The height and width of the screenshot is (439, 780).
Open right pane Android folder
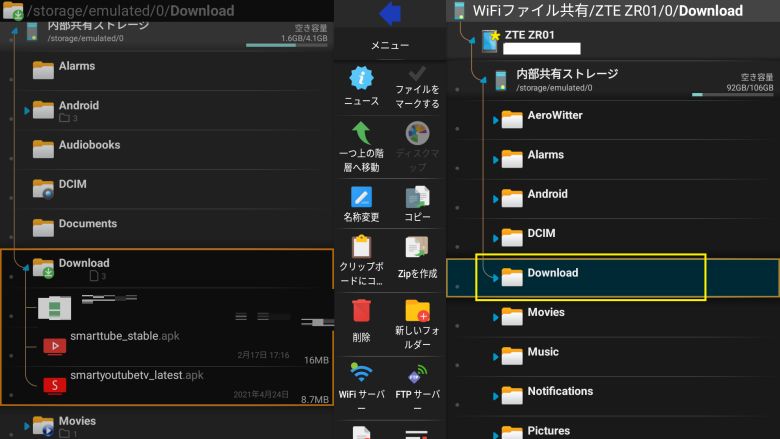[613, 198]
